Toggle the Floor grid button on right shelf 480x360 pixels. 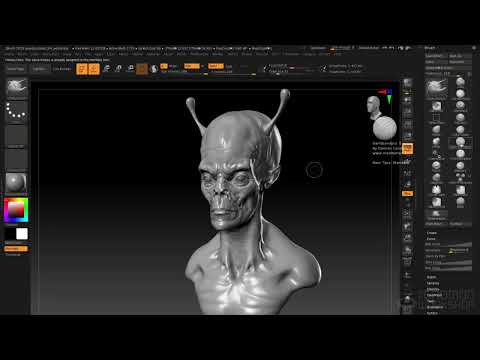click(x=407, y=160)
